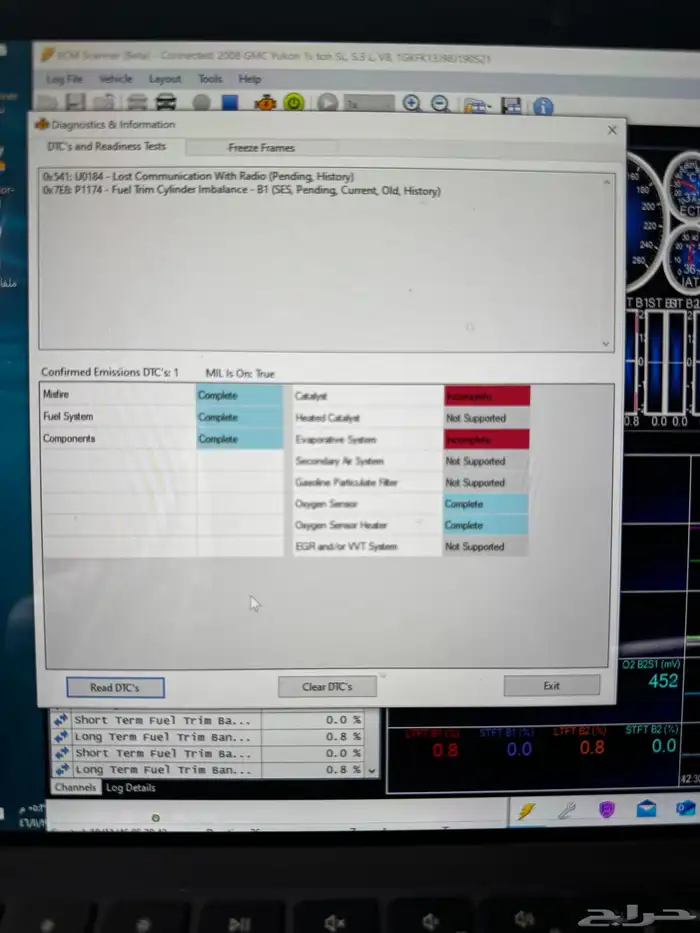Click the Evaporative System Incomplete red cell
700x933 pixels.
point(486,439)
